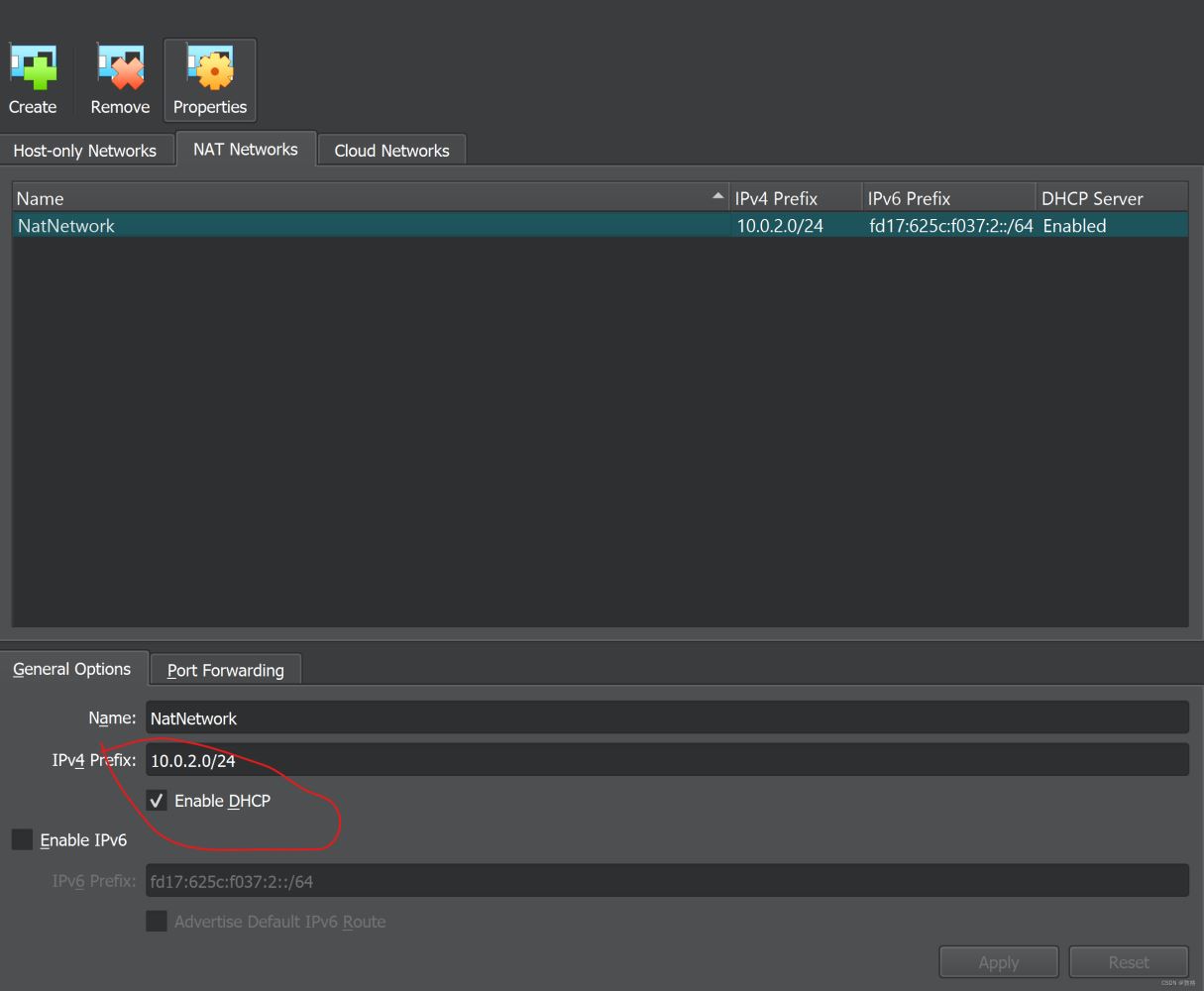Uncheck the Enable DHCP checkbox
Screen dimensions: 1204x991
click(157, 801)
